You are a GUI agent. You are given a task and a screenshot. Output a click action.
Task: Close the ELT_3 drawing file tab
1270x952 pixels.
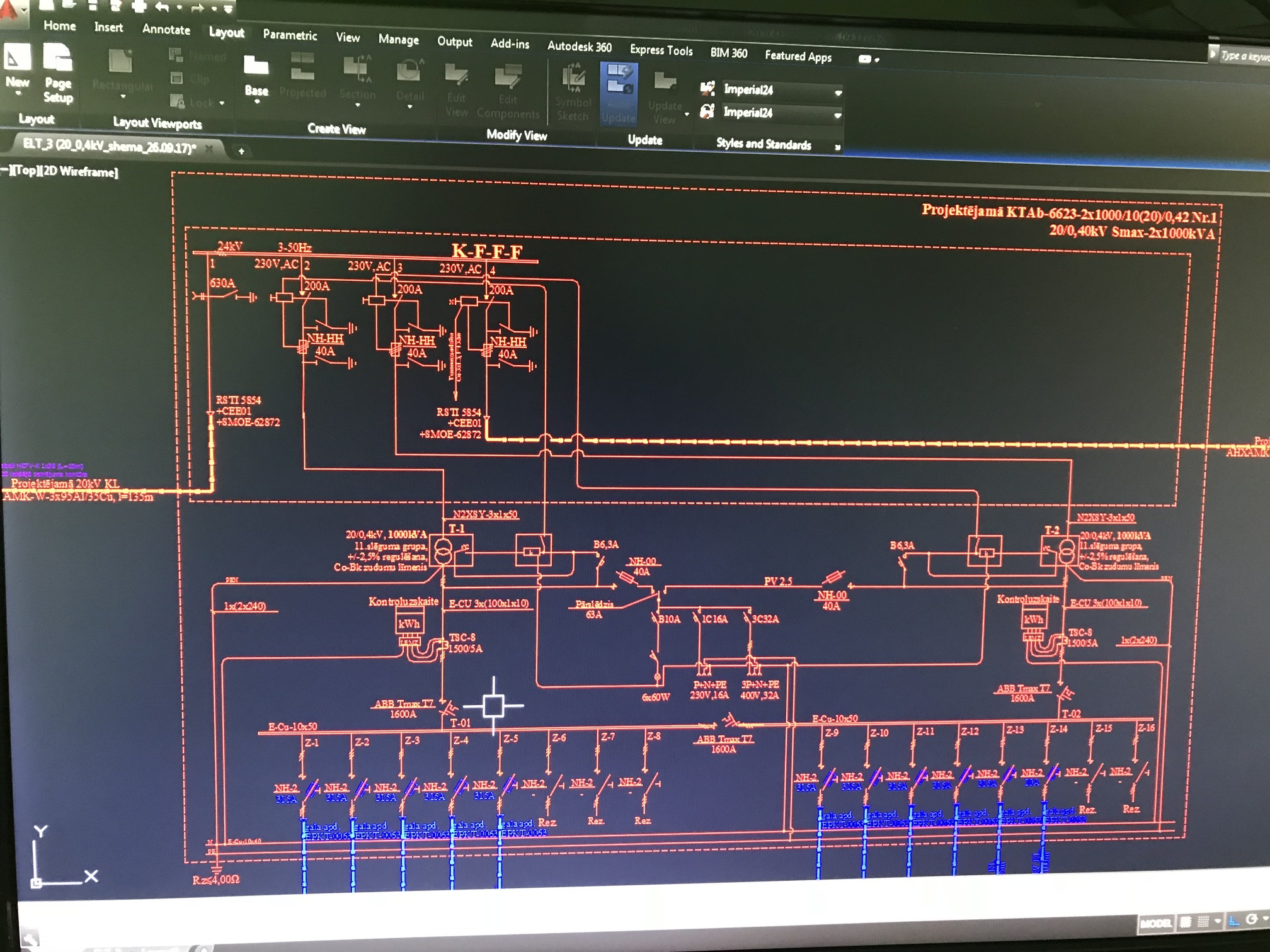[x=209, y=148]
